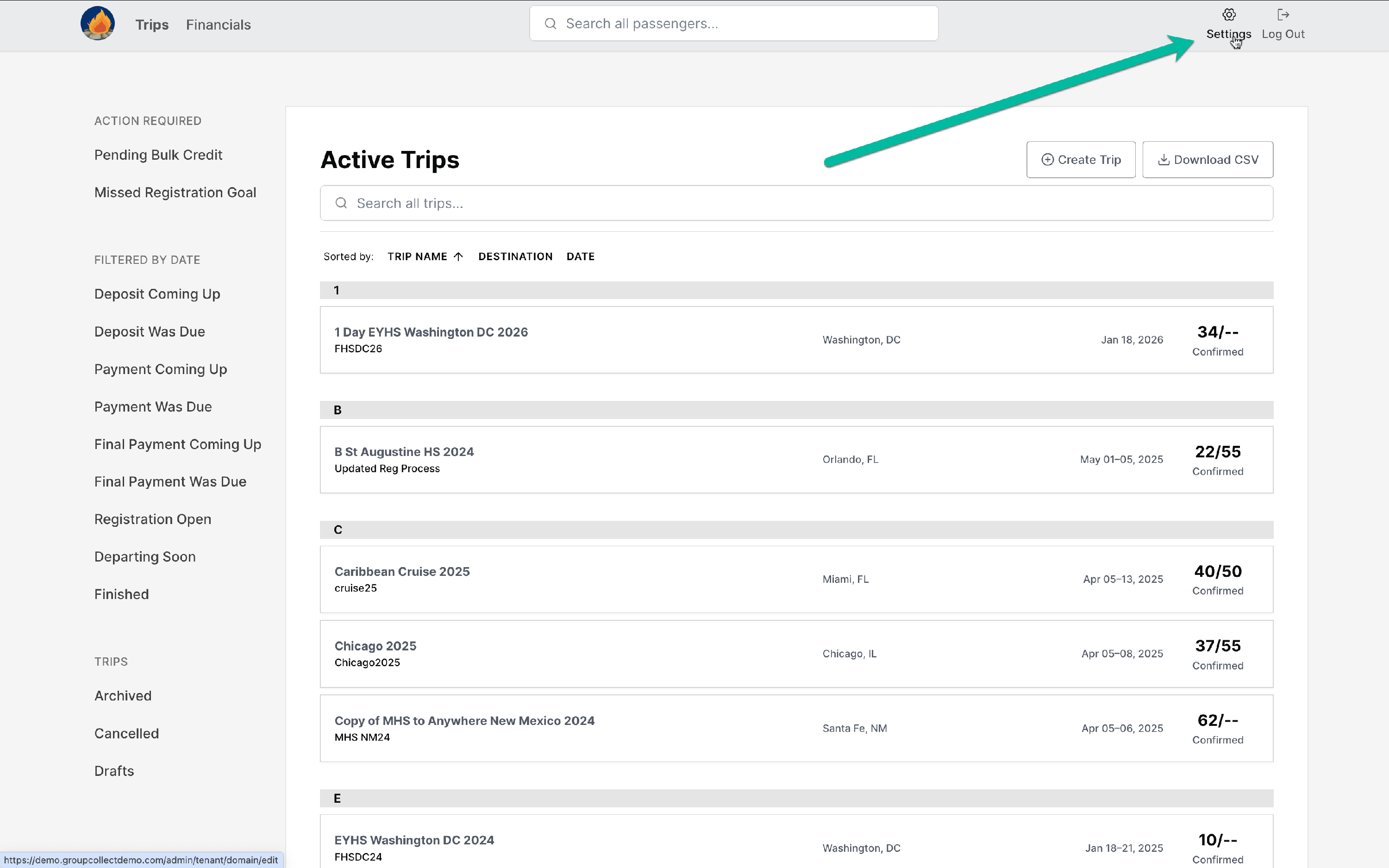View the Drafts trips list
This screenshot has width=1389, height=868.
(x=113, y=771)
